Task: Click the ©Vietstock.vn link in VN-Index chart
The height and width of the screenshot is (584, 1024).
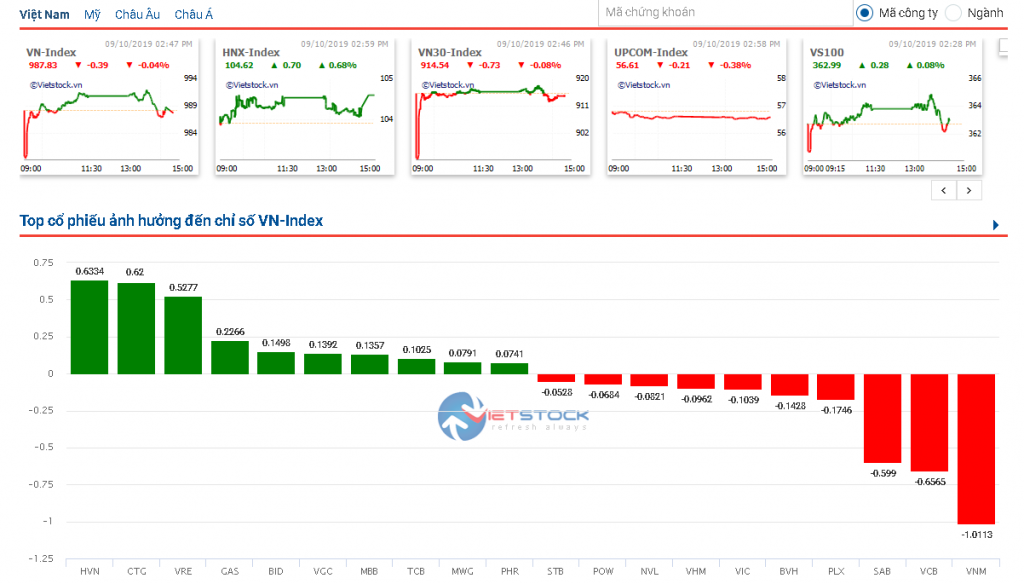Action: click(x=56, y=86)
